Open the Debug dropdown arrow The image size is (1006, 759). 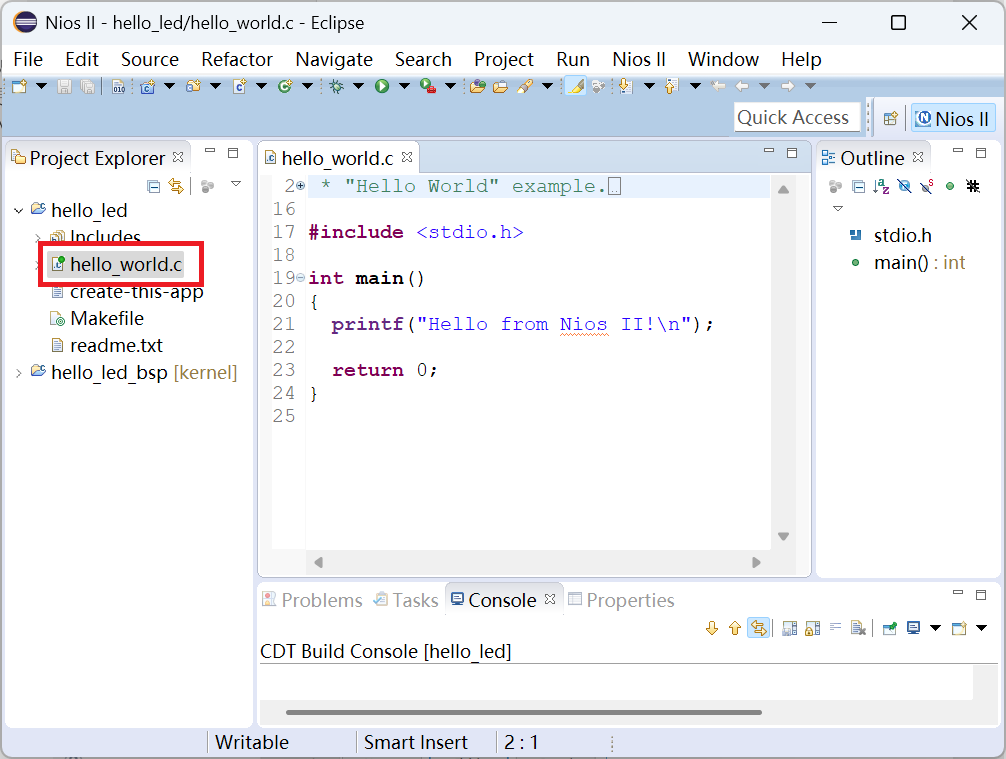point(358,86)
